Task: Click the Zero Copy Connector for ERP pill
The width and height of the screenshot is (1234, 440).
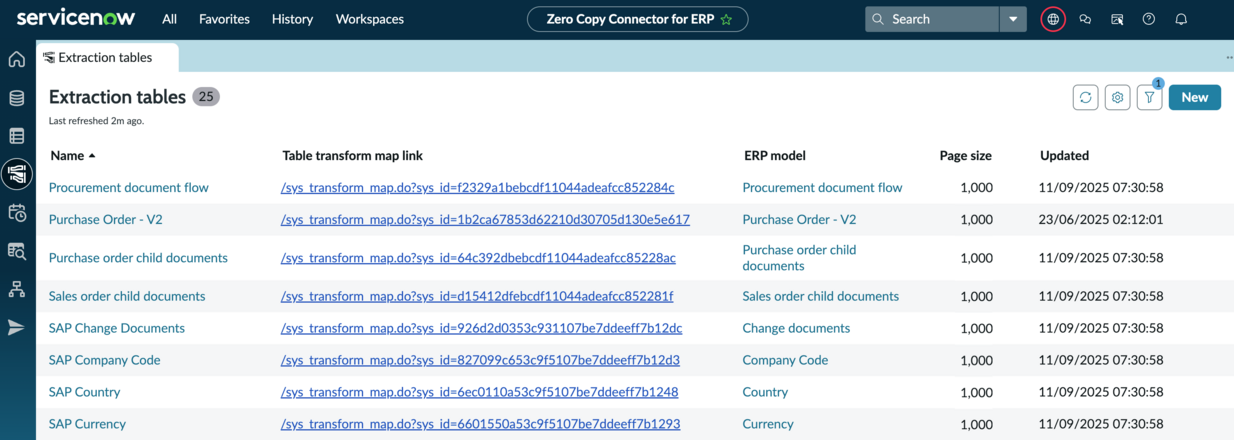Action: pos(637,19)
